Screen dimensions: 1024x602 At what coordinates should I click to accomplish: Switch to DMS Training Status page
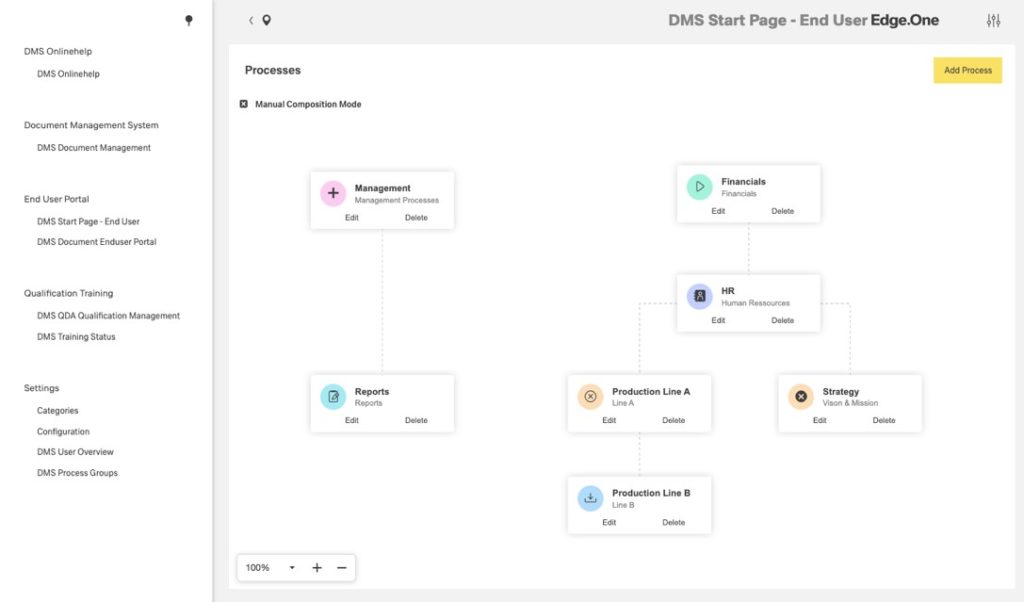[77, 336]
